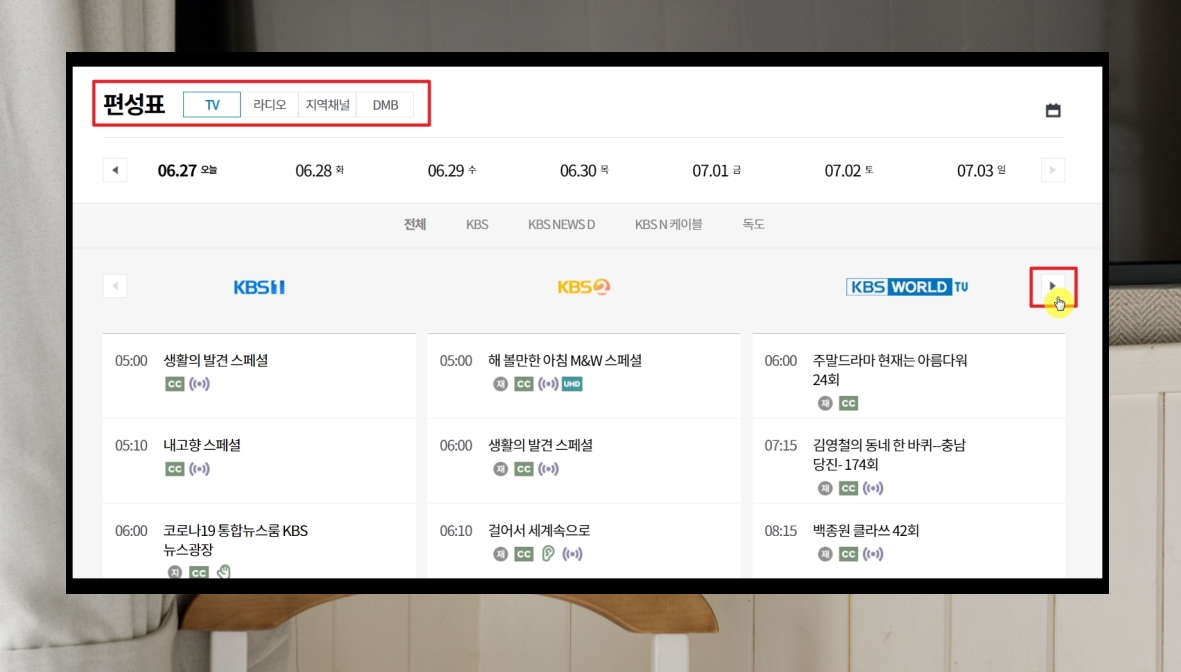Click audio icon under 김영철의 동네 한 바퀴
This screenshot has width=1181, height=672.
[x=873, y=488]
